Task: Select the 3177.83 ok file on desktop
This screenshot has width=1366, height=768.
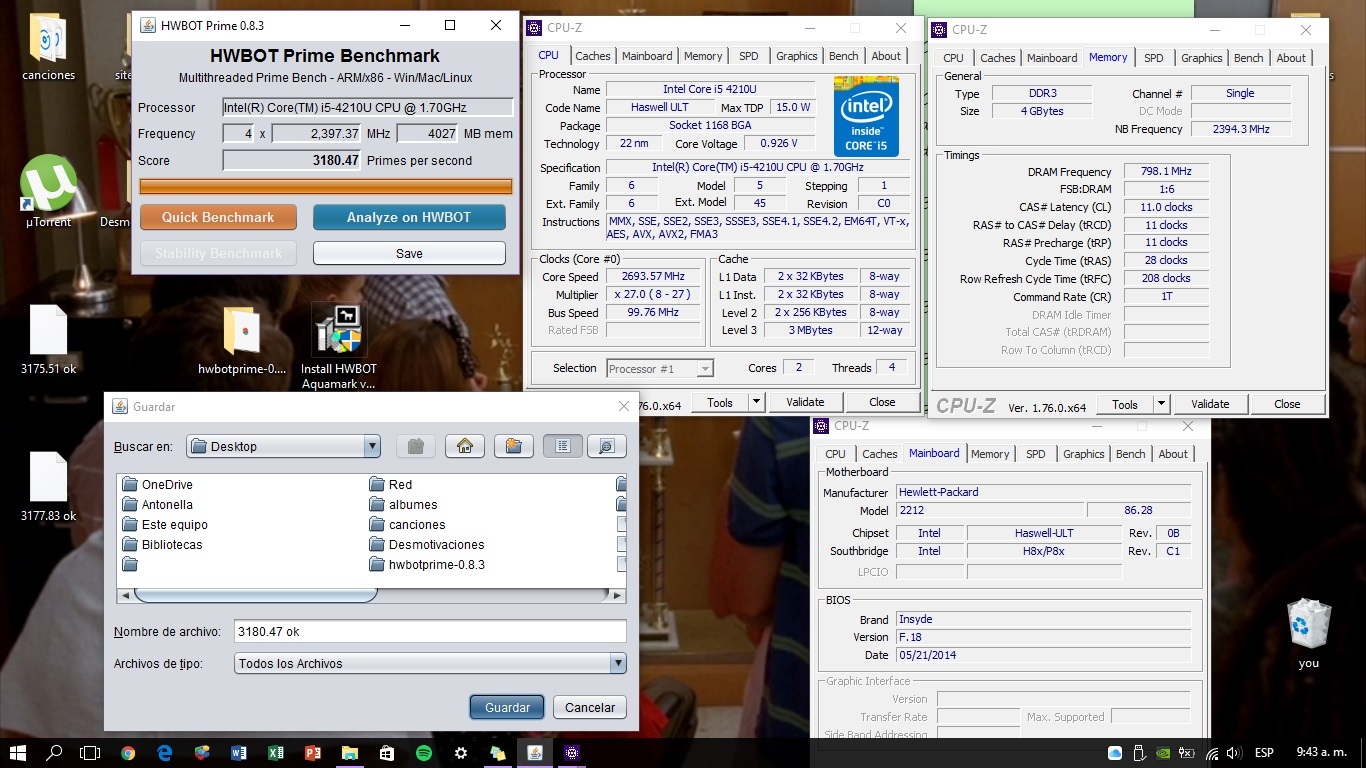Action: (x=48, y=487)
